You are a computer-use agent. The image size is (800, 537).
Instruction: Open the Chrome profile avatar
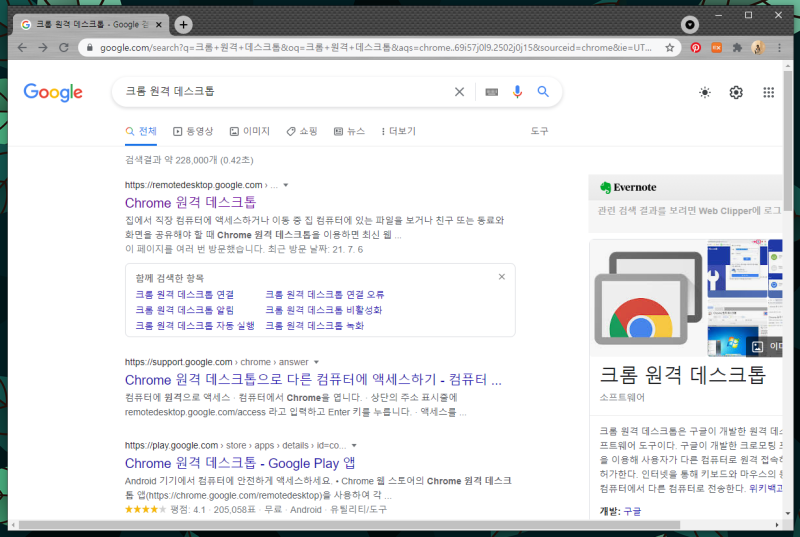point(758,47)
